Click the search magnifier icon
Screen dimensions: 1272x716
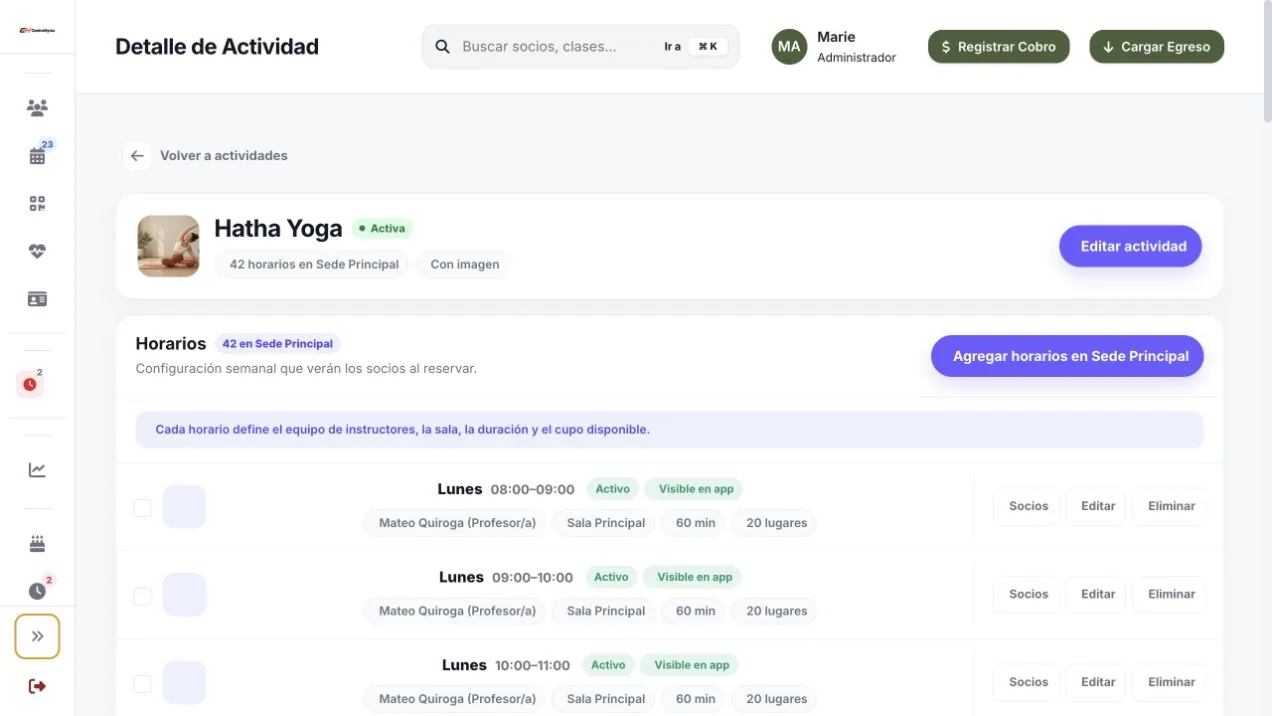pyautogui.click(x=442, y=47)
